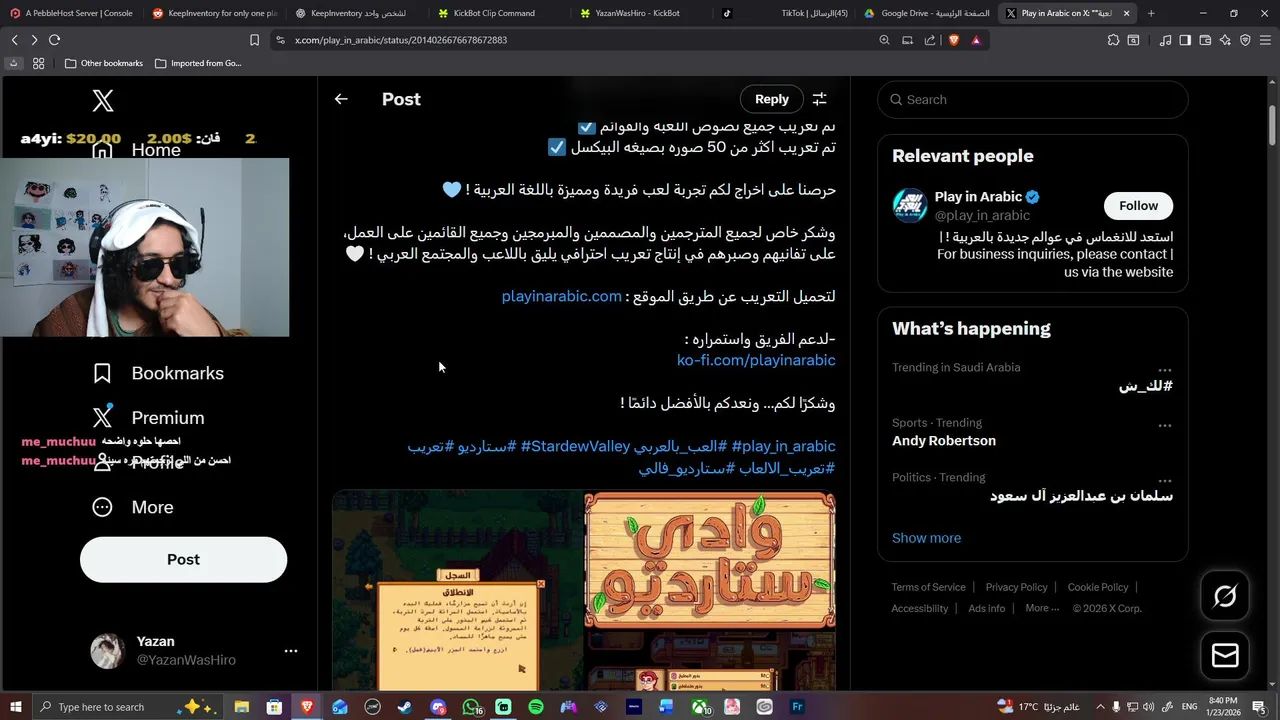
Task: Close the Play in Arabic X tab
Action: click(1126, 13)
